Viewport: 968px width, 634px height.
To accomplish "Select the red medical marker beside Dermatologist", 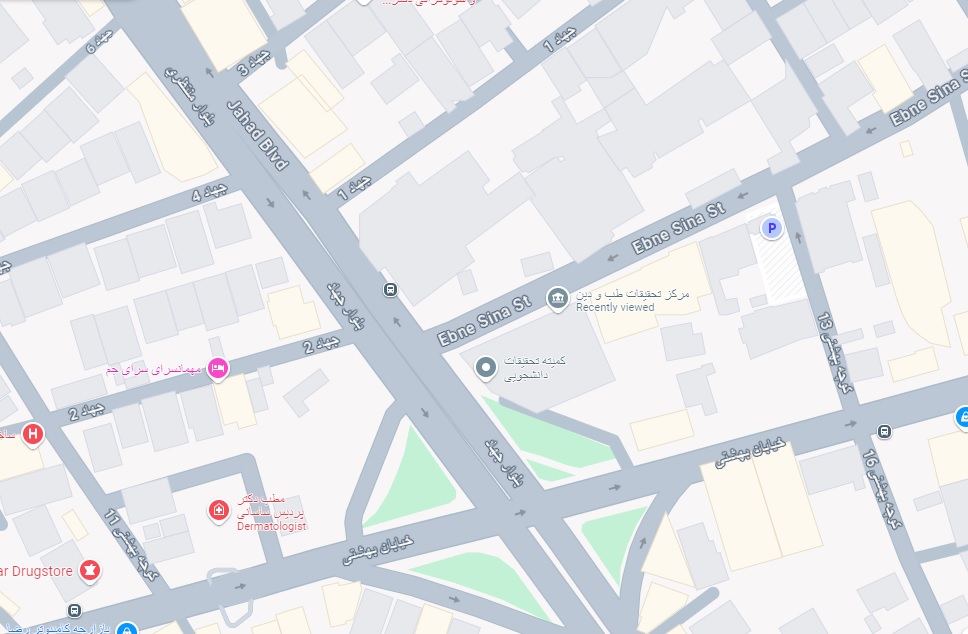I will [x=218, y=511].
